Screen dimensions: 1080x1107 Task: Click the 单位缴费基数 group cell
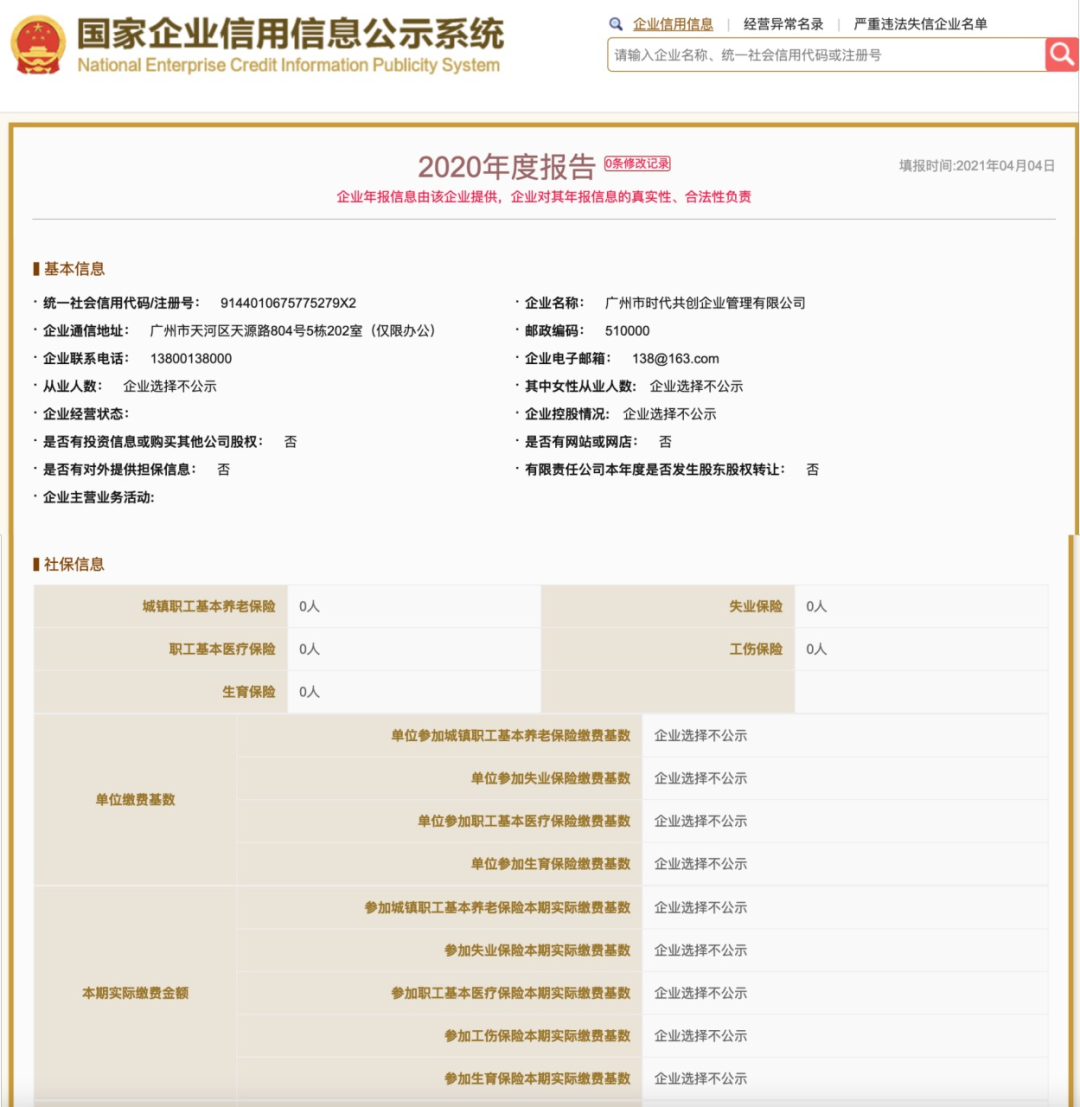click(x=136, y=800)
